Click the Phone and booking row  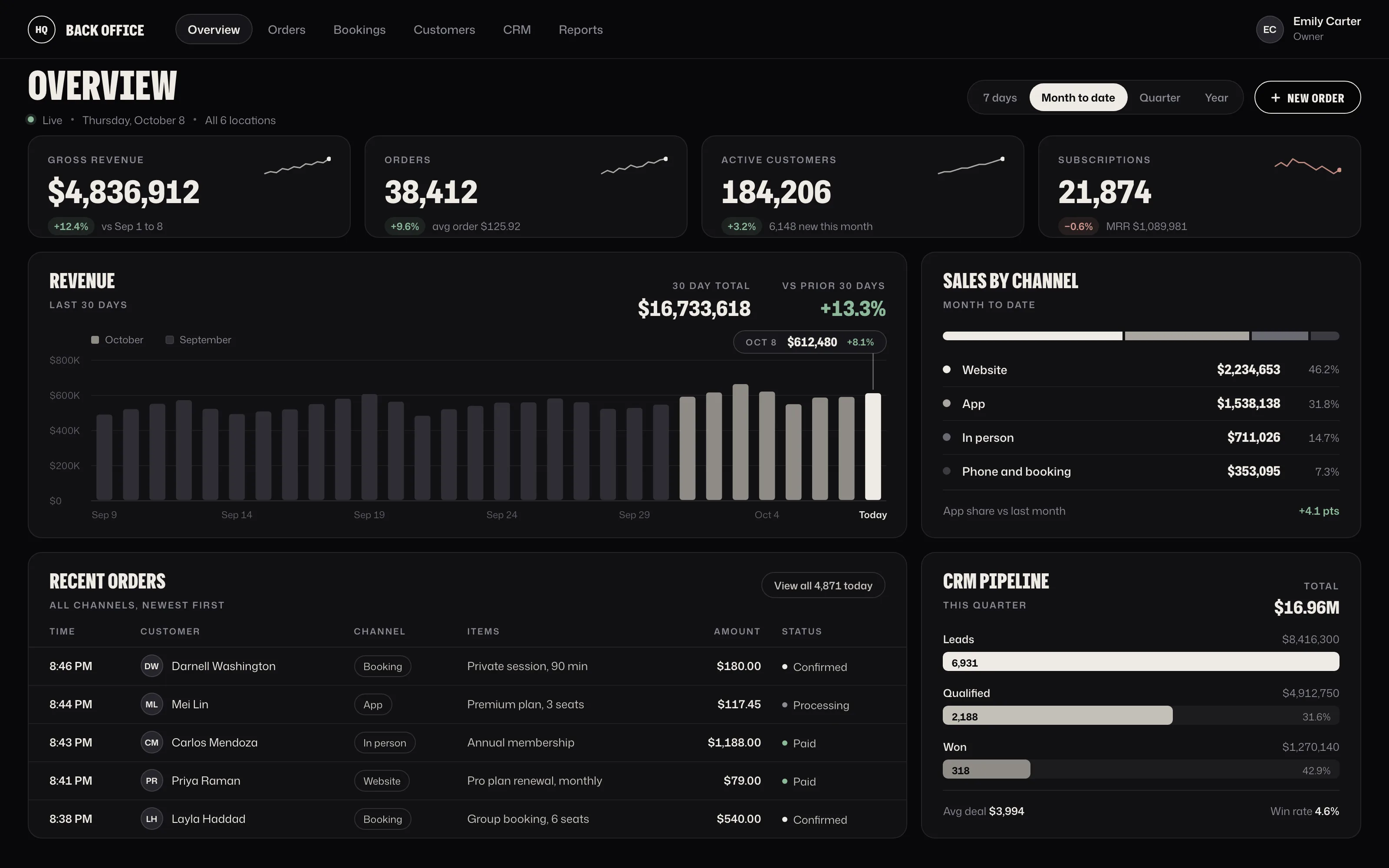[1140, 471]
